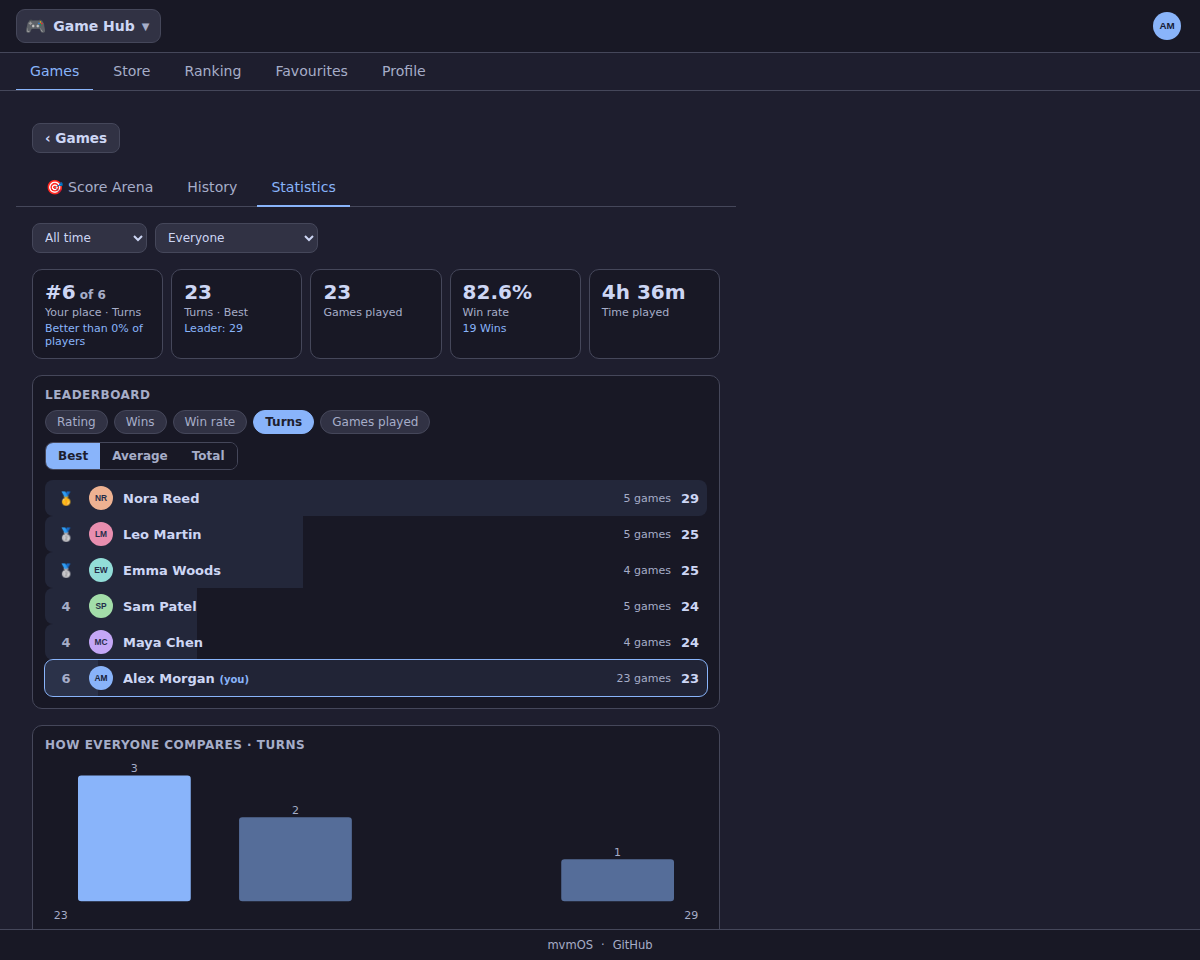
Task: Select the Rating leaderboard filter
Action: 76,422
